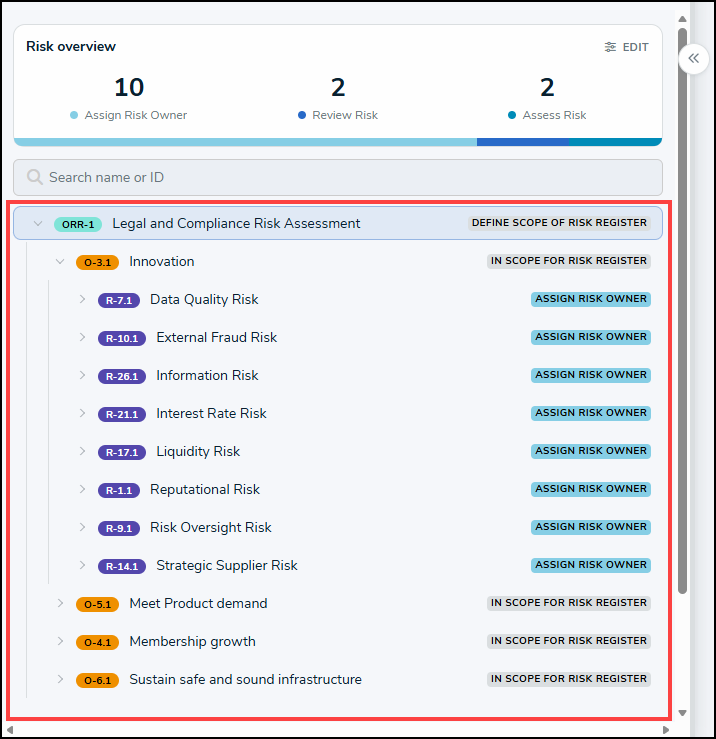Click the R-9.1 ID badge
Screen dimensions: 716x739
click(x=119, y=528)
